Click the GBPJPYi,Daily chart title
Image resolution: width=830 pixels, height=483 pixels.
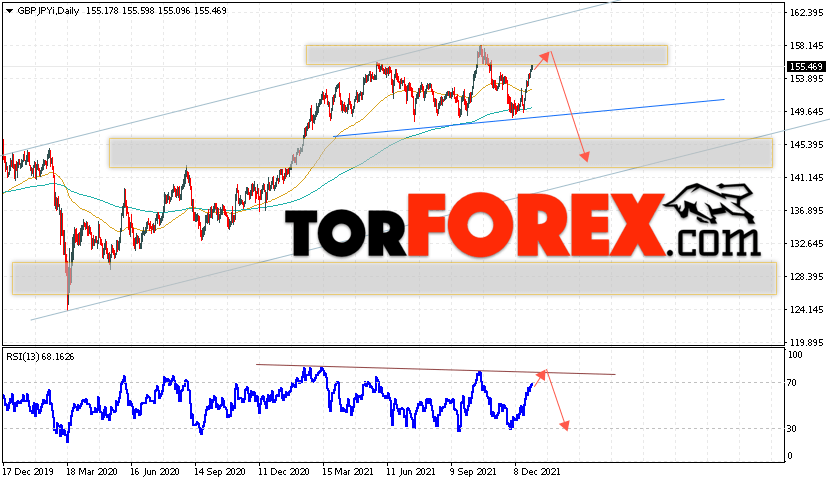pos(48,11)
